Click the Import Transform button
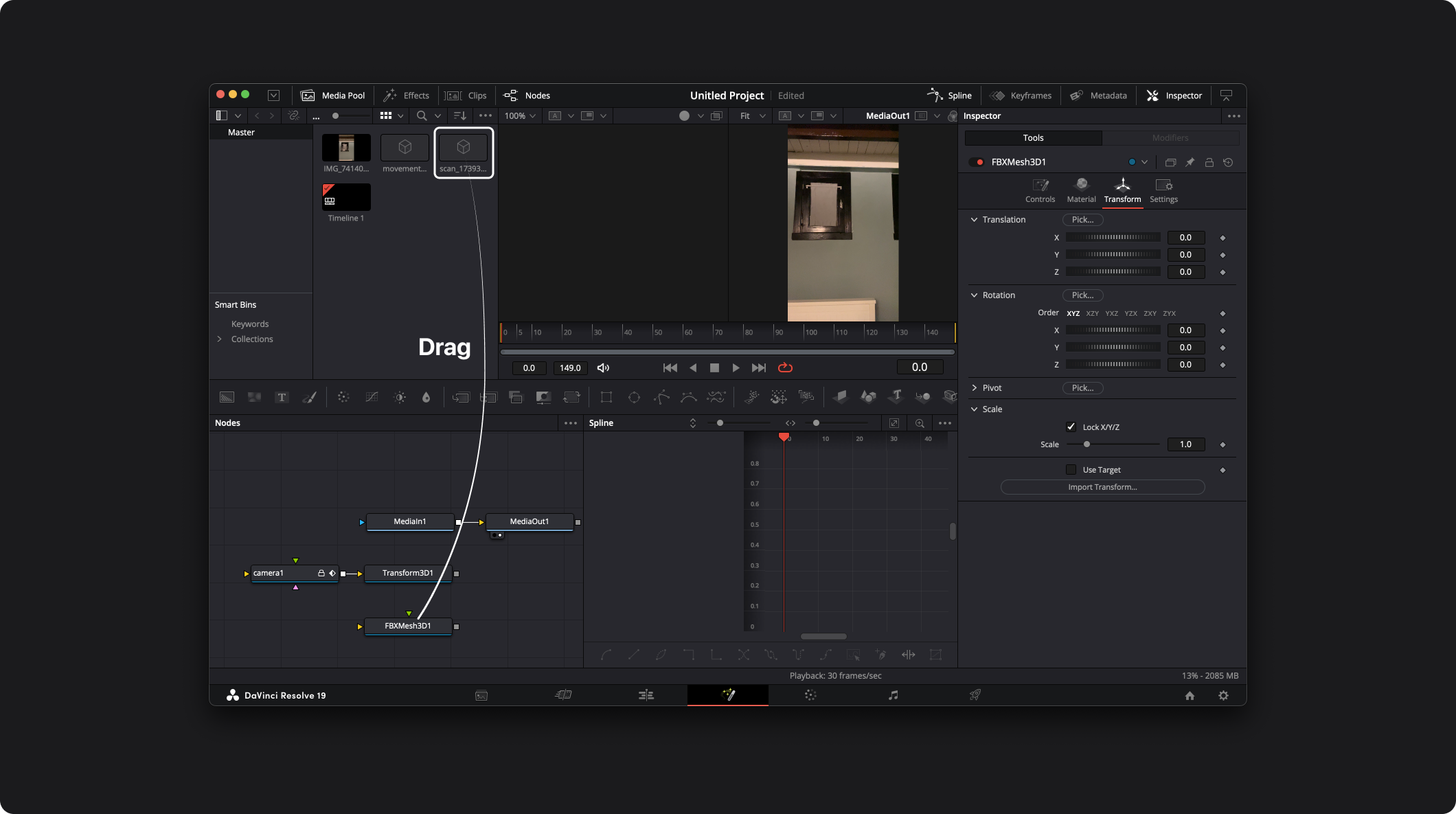1456x814 pixels. [1102, 487]
